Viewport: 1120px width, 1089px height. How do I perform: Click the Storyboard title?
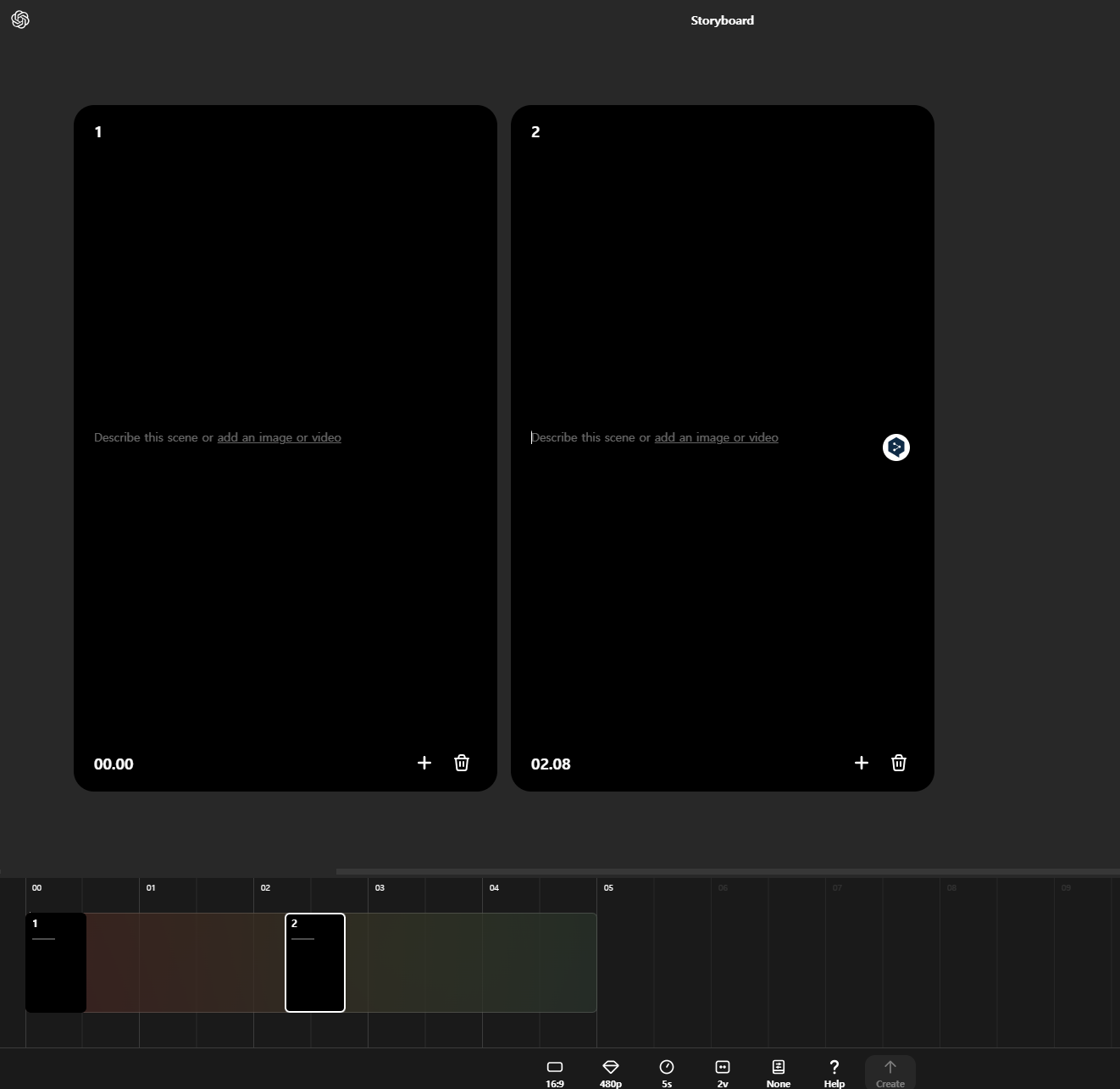[722, 20]
